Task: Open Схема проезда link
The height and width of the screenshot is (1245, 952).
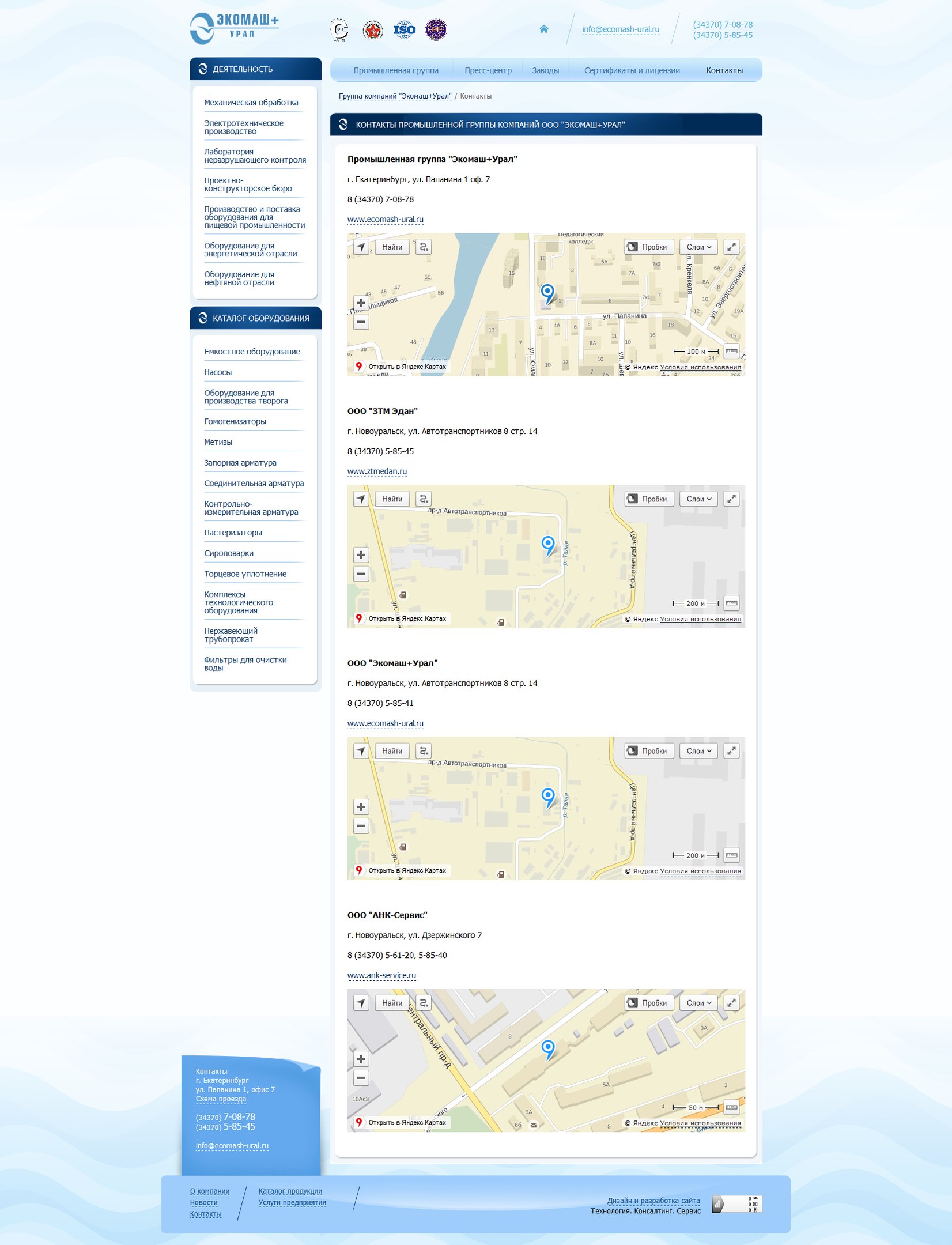Action: (221, 1099)
